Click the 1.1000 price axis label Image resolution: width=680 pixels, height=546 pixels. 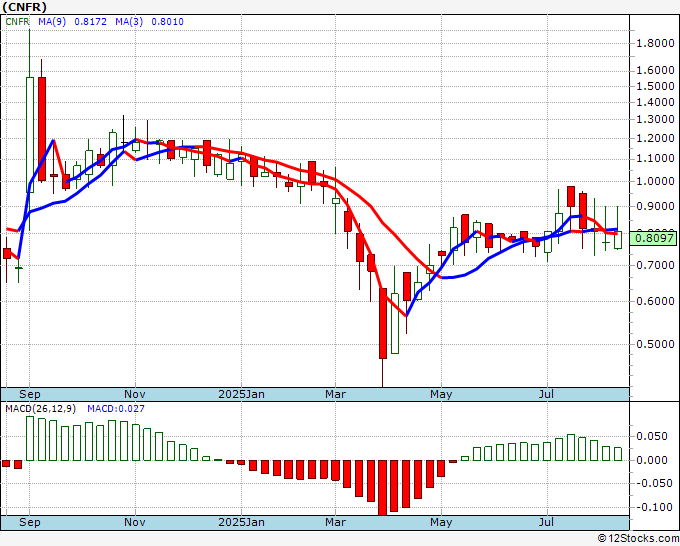[655, 159]
